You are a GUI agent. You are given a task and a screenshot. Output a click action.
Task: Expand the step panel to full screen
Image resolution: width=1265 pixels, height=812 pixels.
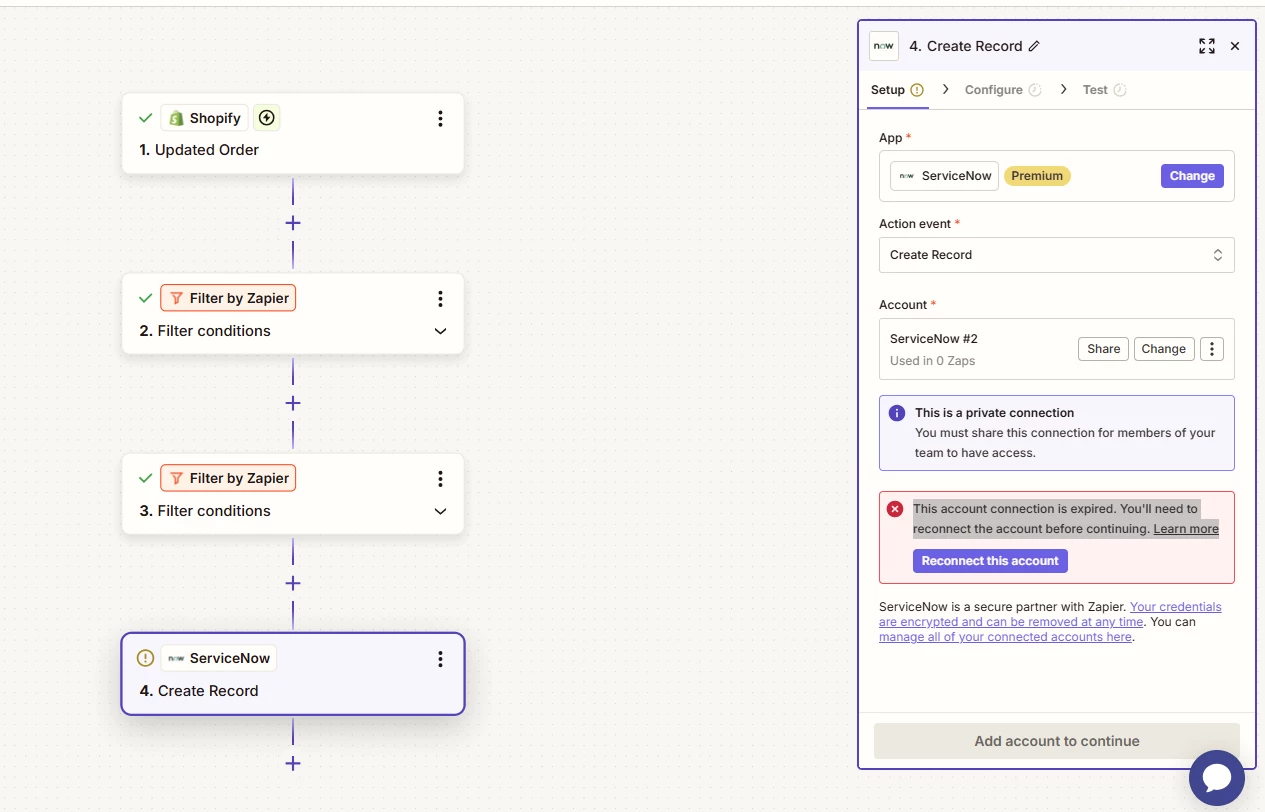click(1207, 46)
